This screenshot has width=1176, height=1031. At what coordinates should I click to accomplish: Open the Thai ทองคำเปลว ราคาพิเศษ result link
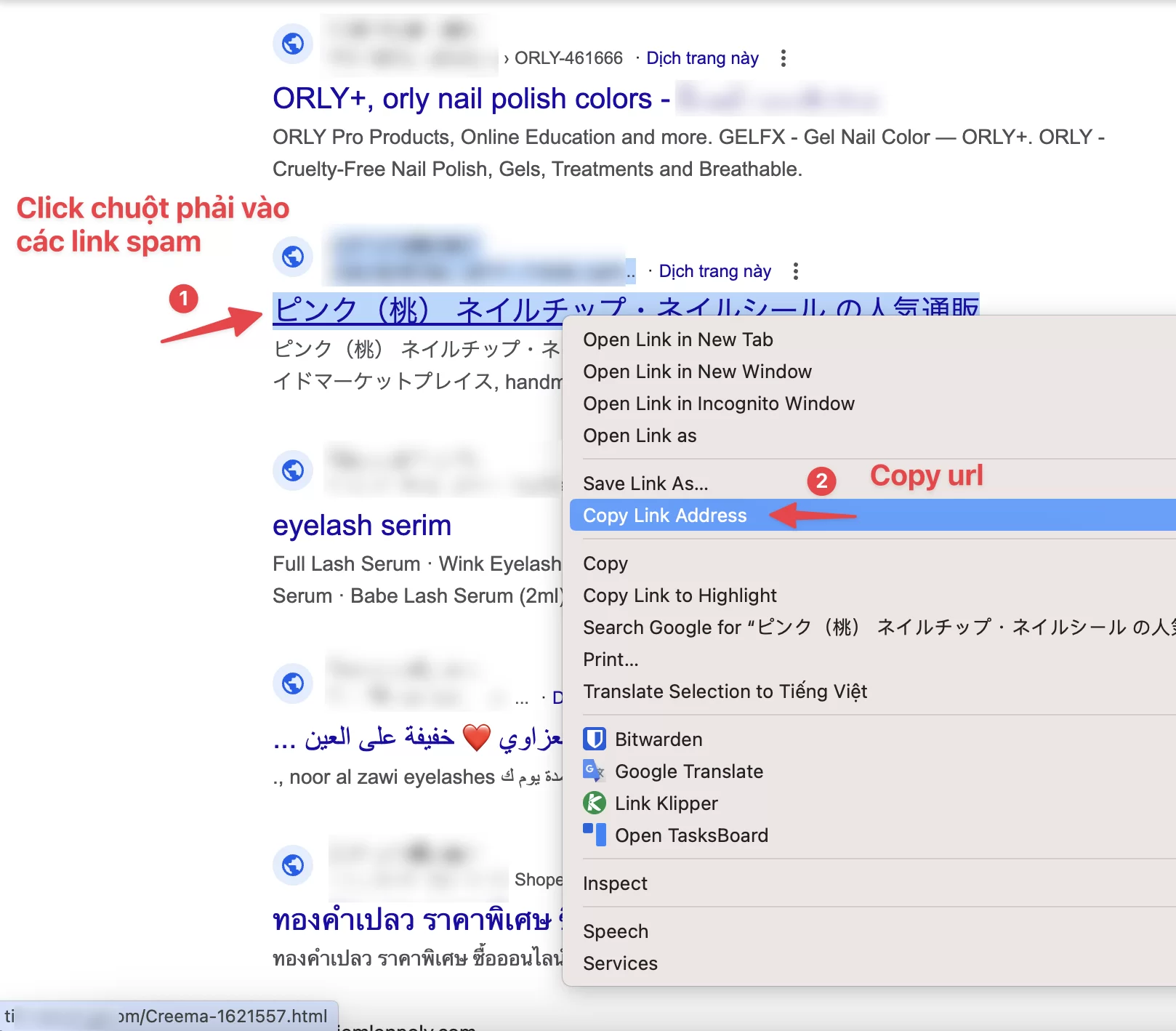[x=417, y=920]
